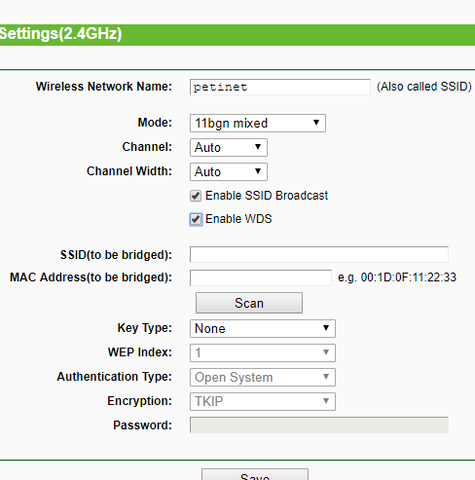475x480 pixels.
Task: Click the Mode dropdown arrow
Action: [x=316, y=123]
